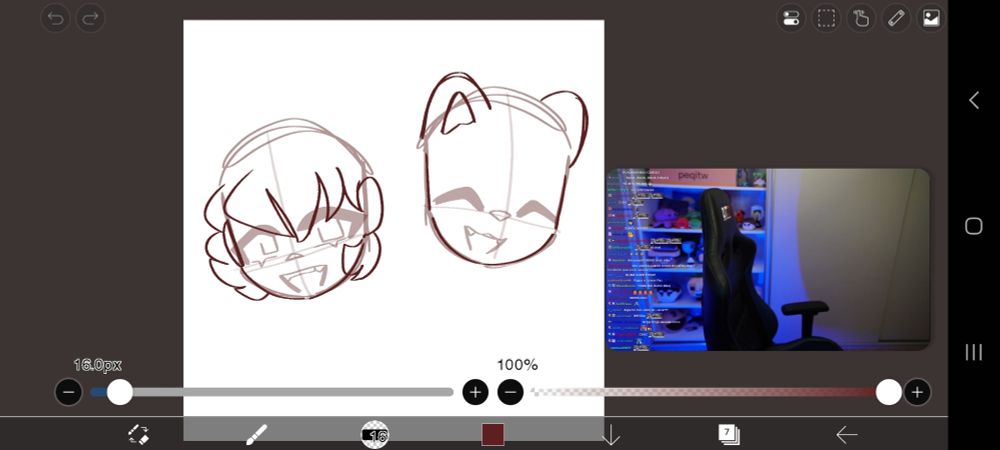The height and width of the screenshot is (450, 1000).
Task: Tap the Android recent apps button
Action: click(974, 352)
